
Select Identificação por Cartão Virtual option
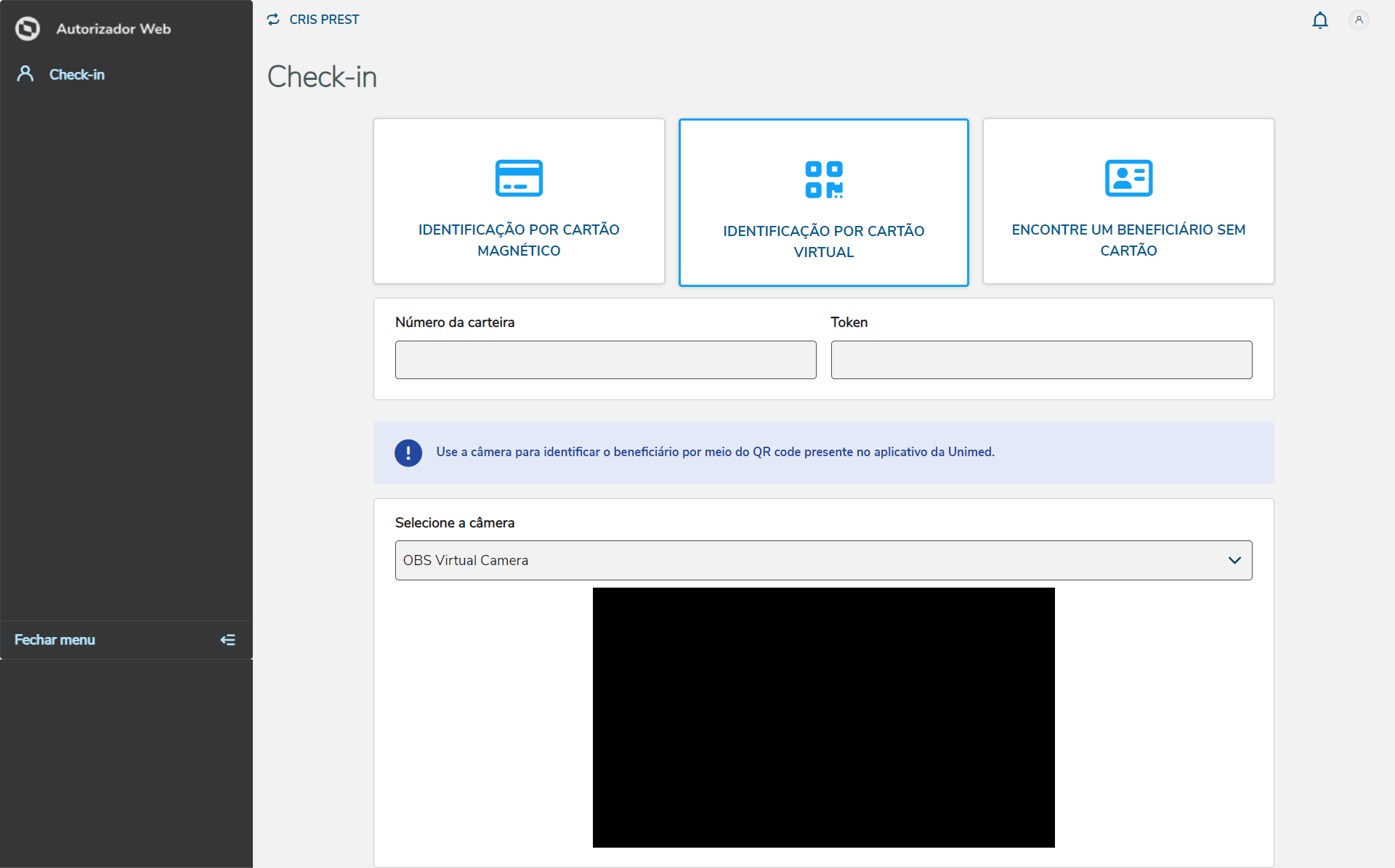tap(823, 241)
